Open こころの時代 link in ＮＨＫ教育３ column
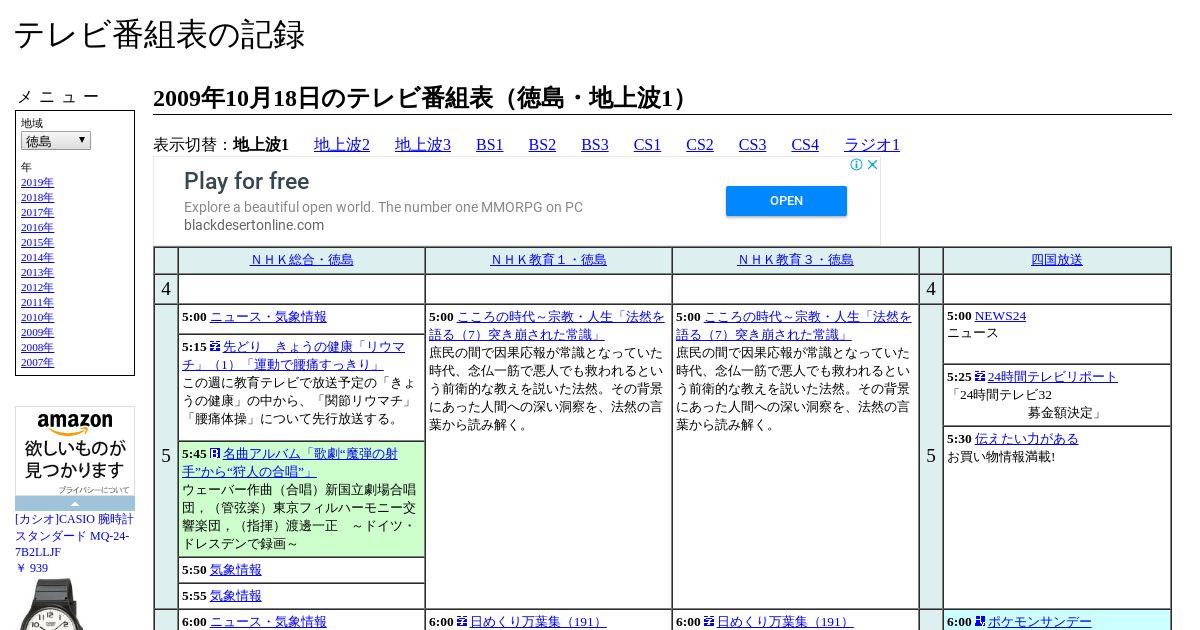Viewport: 1200px width, 630px height. coord(794,326)
